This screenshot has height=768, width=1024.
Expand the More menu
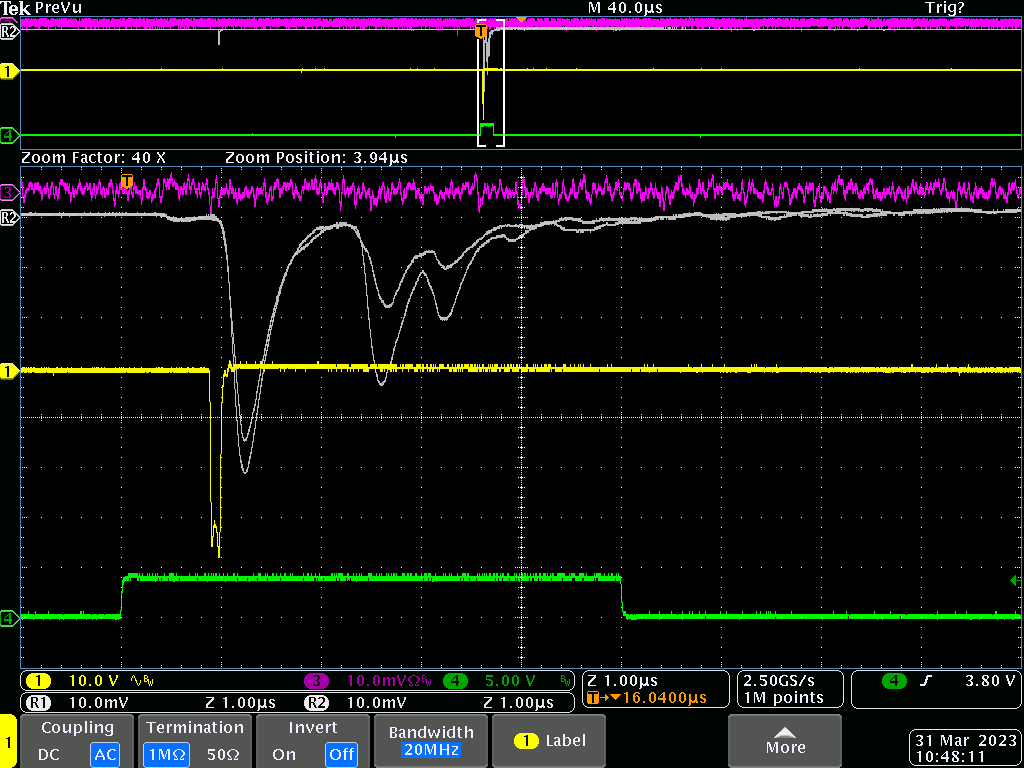tap(785, 740)
